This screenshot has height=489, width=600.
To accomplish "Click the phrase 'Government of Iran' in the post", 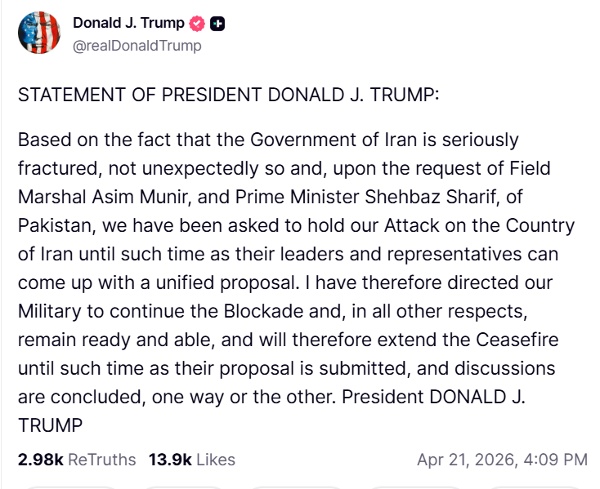I will [333, 139].
